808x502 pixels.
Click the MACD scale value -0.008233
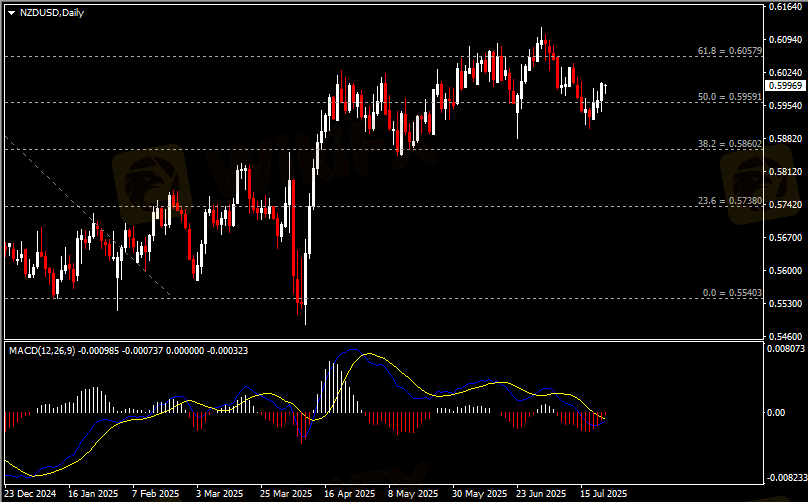pyautogui.click(x=786, y=478)
